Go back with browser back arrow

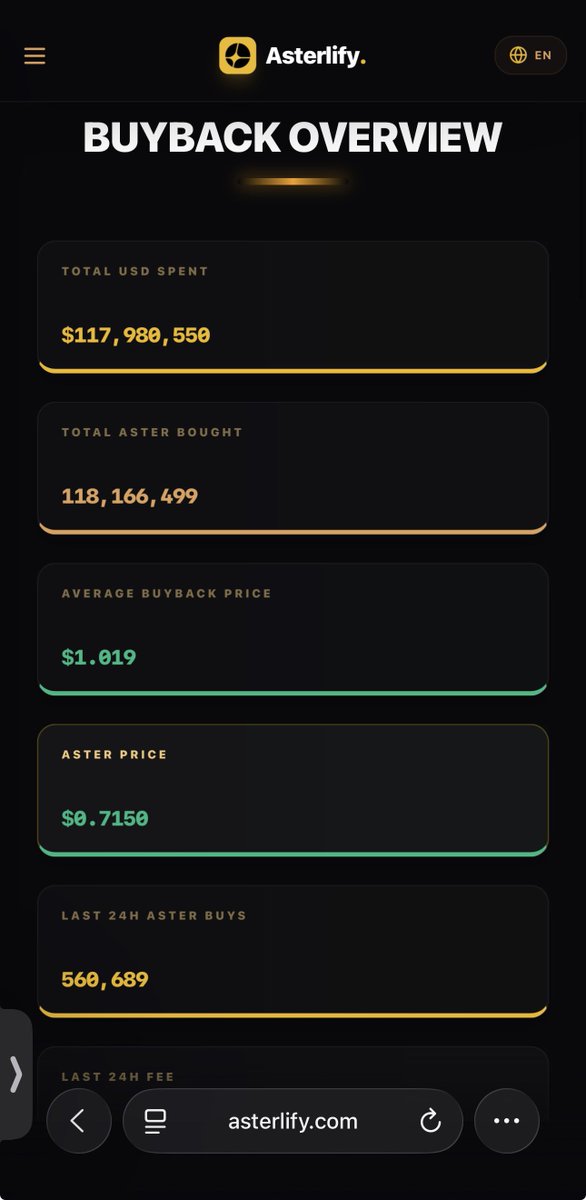click(79, 1121)
